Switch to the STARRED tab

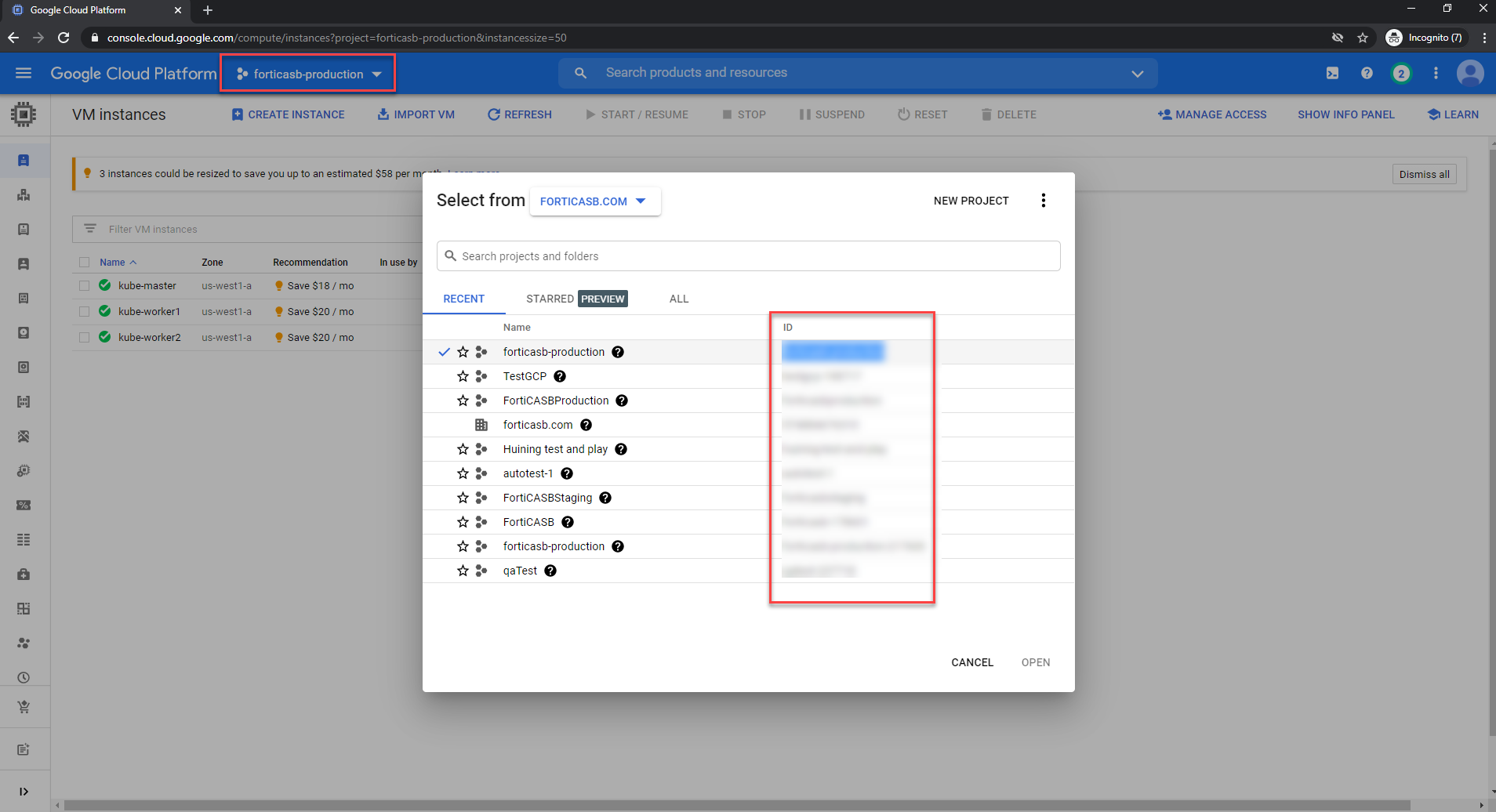point(550,299)
